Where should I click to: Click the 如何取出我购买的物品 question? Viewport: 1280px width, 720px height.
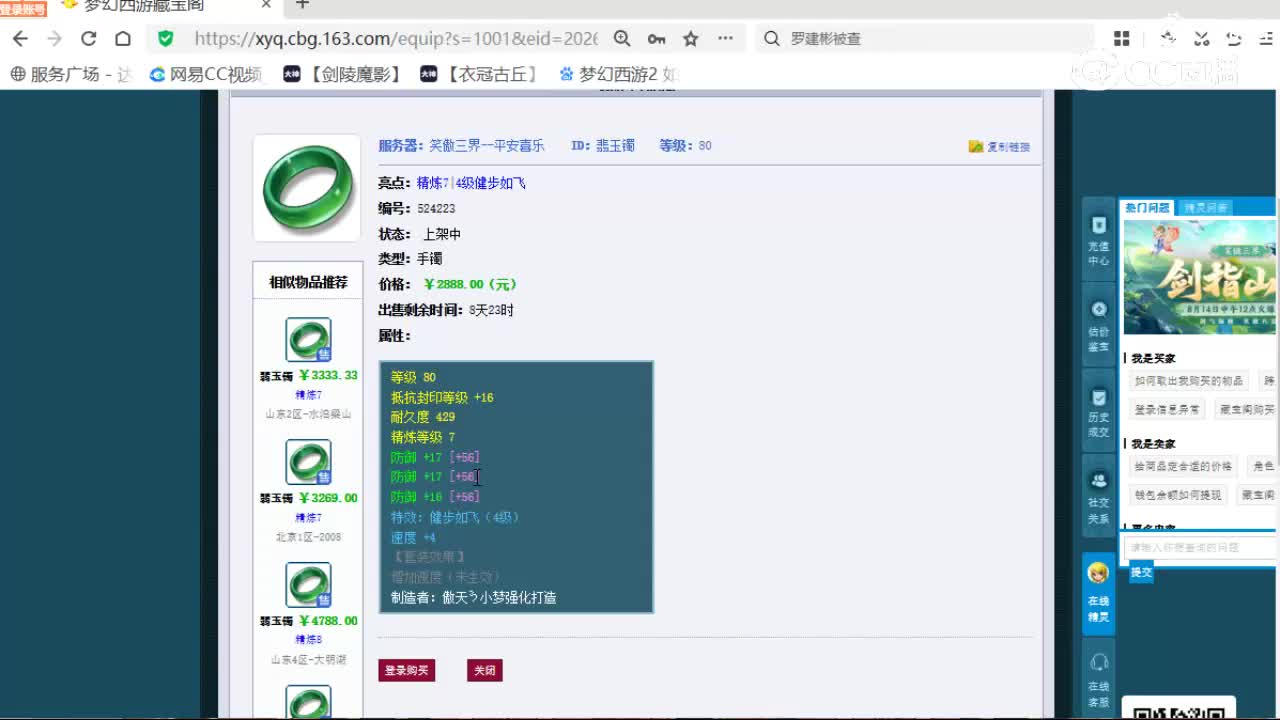[x=1189, y=381]
